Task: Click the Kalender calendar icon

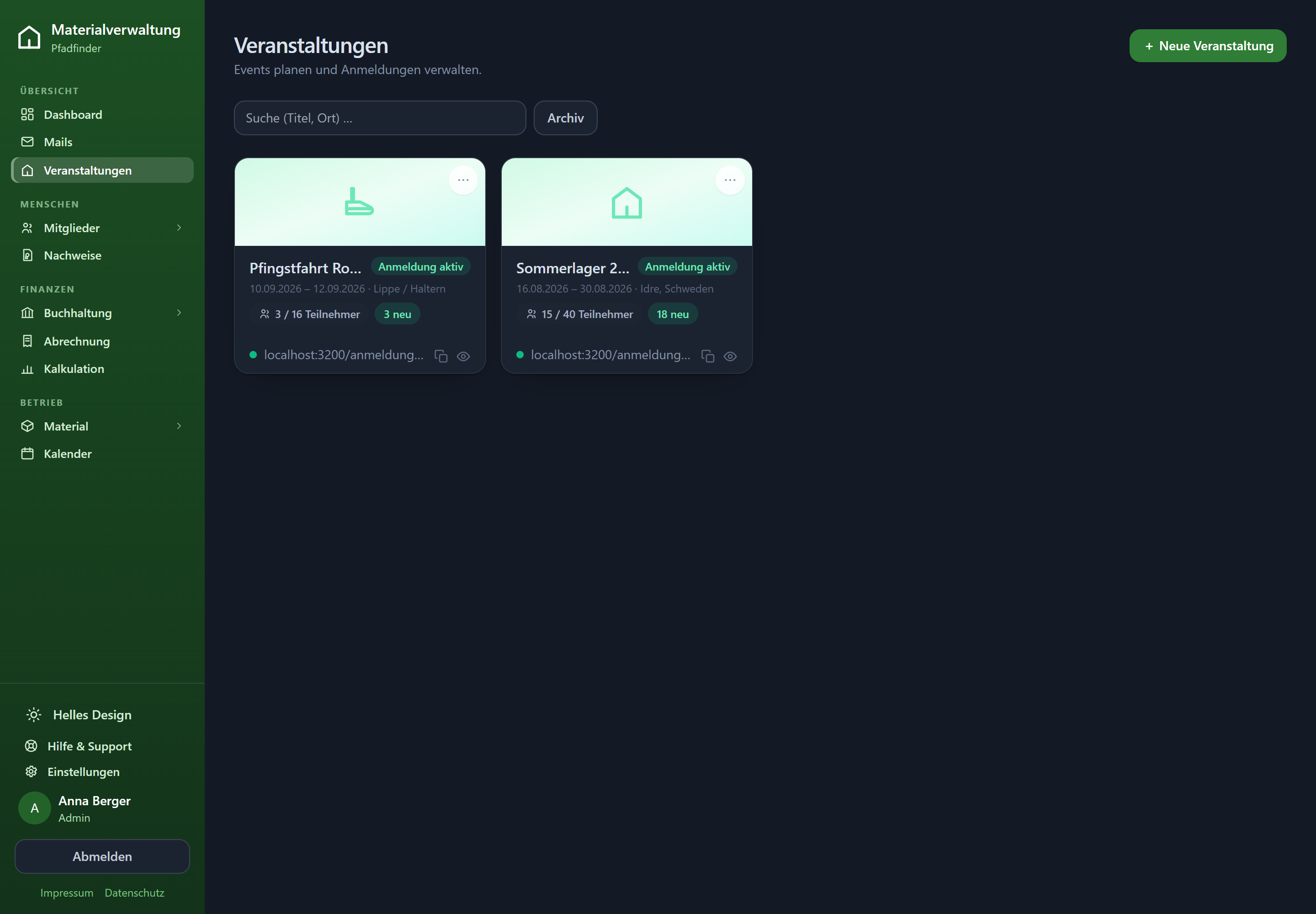Action: coord(27,453)
